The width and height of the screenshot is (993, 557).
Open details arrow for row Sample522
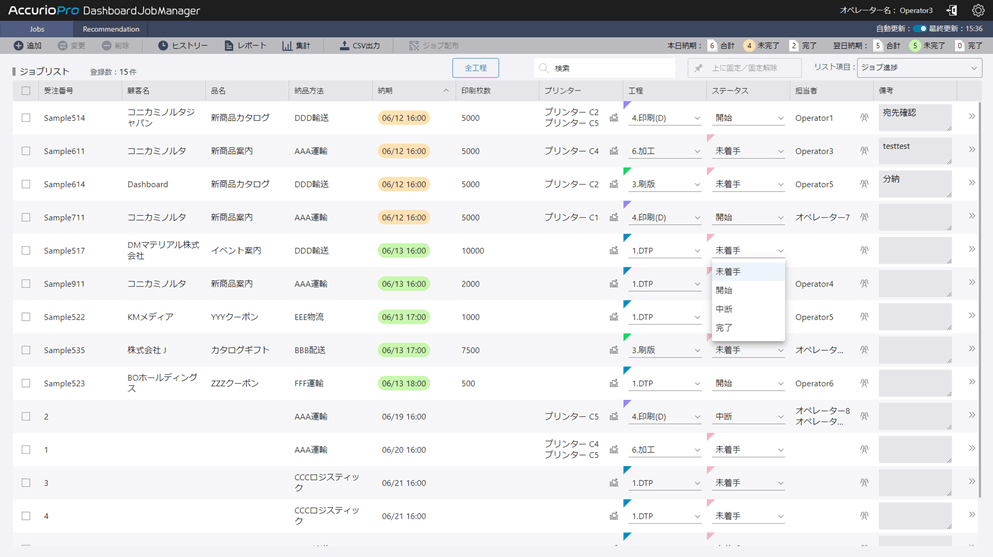[971, 315]
